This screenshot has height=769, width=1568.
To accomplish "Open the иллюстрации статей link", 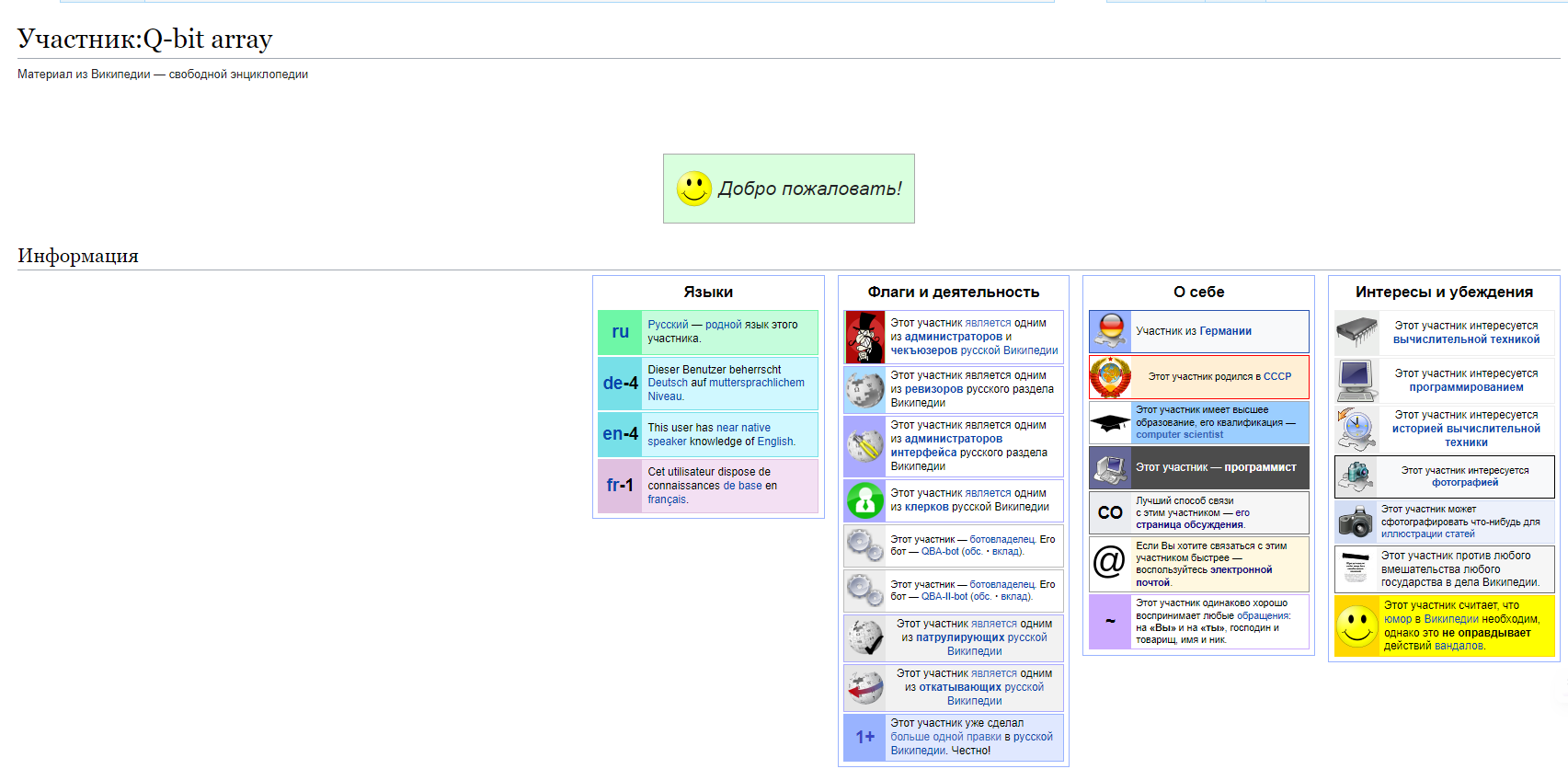I will [1427, 534].
